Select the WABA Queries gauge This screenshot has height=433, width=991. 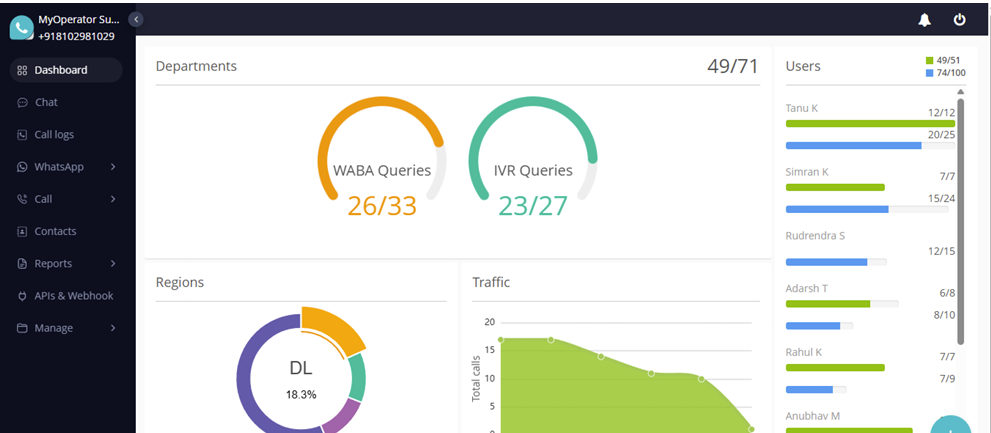382,160
